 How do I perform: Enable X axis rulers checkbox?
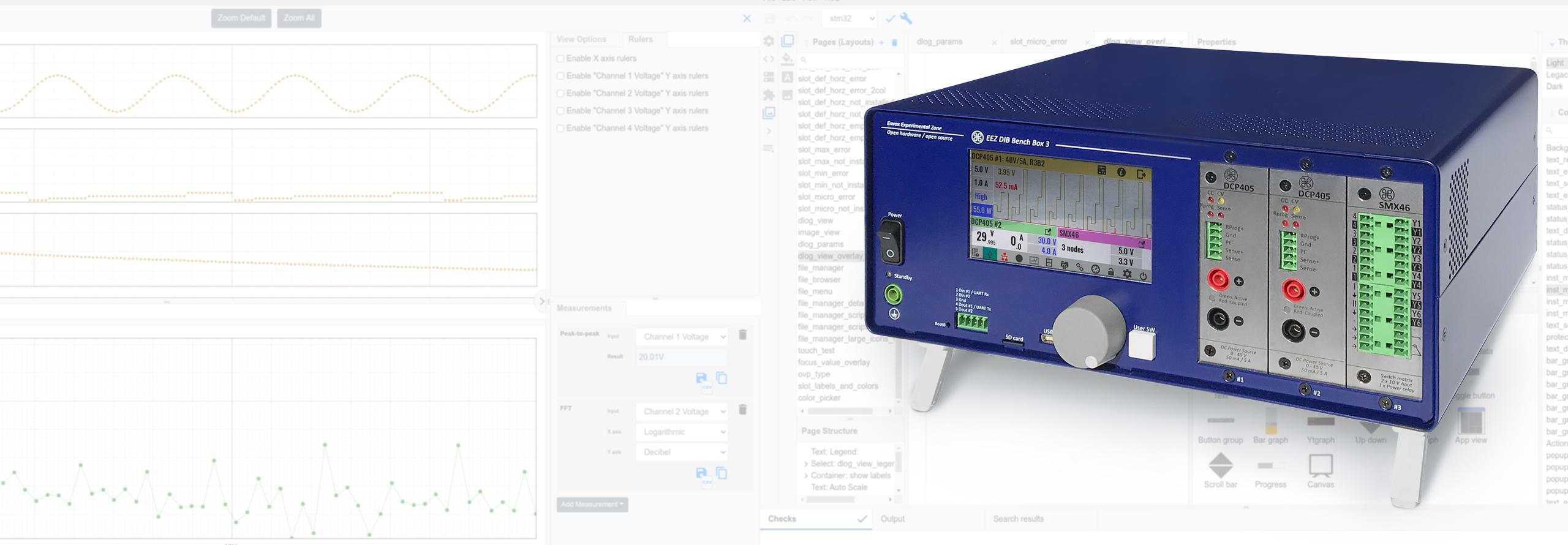point(560,59)
